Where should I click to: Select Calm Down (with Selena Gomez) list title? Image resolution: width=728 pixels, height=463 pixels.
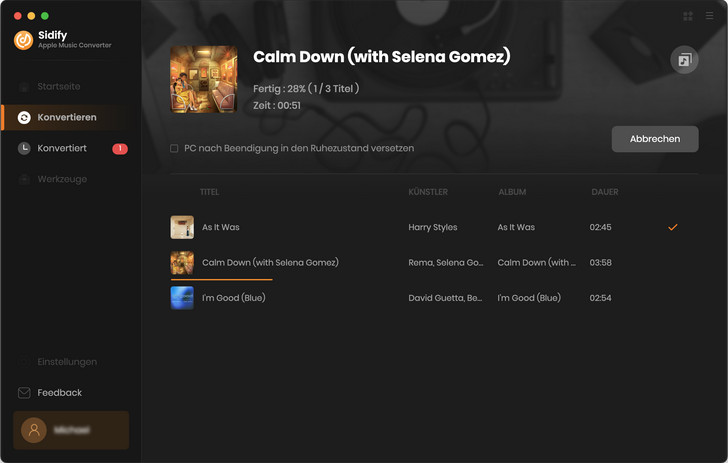click(x=270, y=262)
